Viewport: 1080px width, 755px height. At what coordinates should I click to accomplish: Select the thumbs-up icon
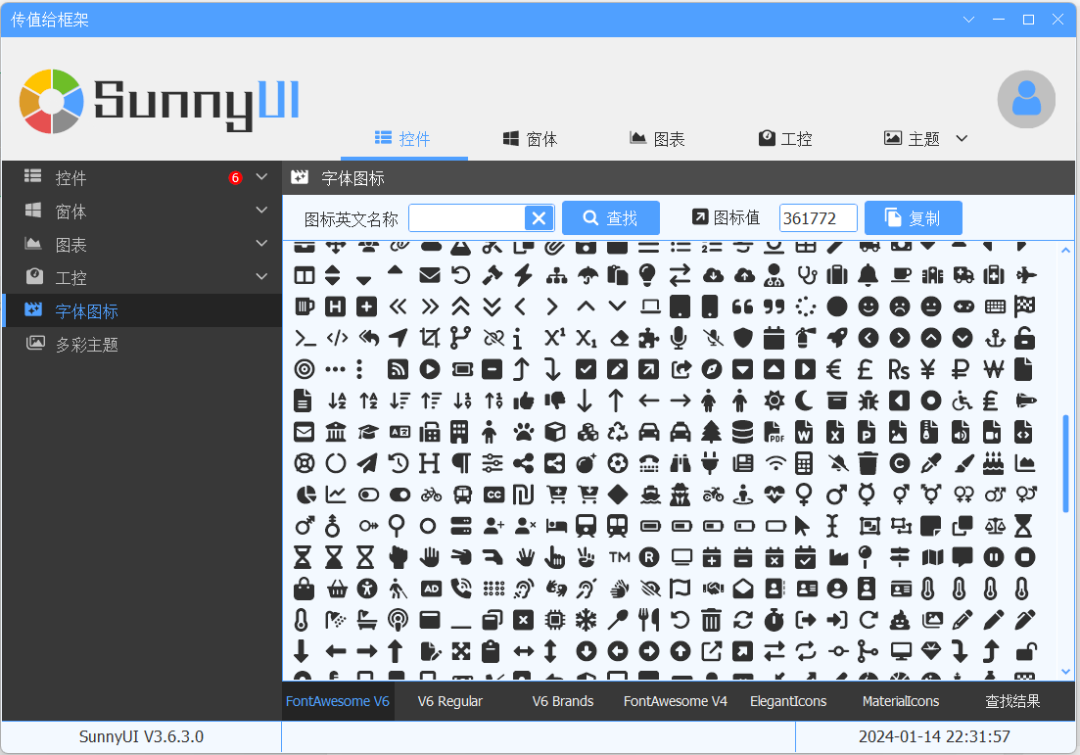pos(523,401)
